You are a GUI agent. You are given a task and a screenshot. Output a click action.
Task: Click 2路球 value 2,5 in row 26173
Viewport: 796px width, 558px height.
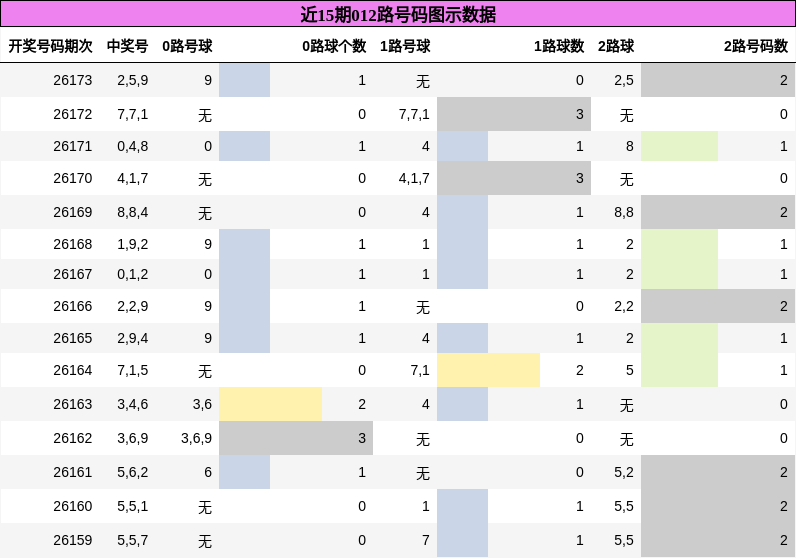pyautogui.click(x=624, y=80)
